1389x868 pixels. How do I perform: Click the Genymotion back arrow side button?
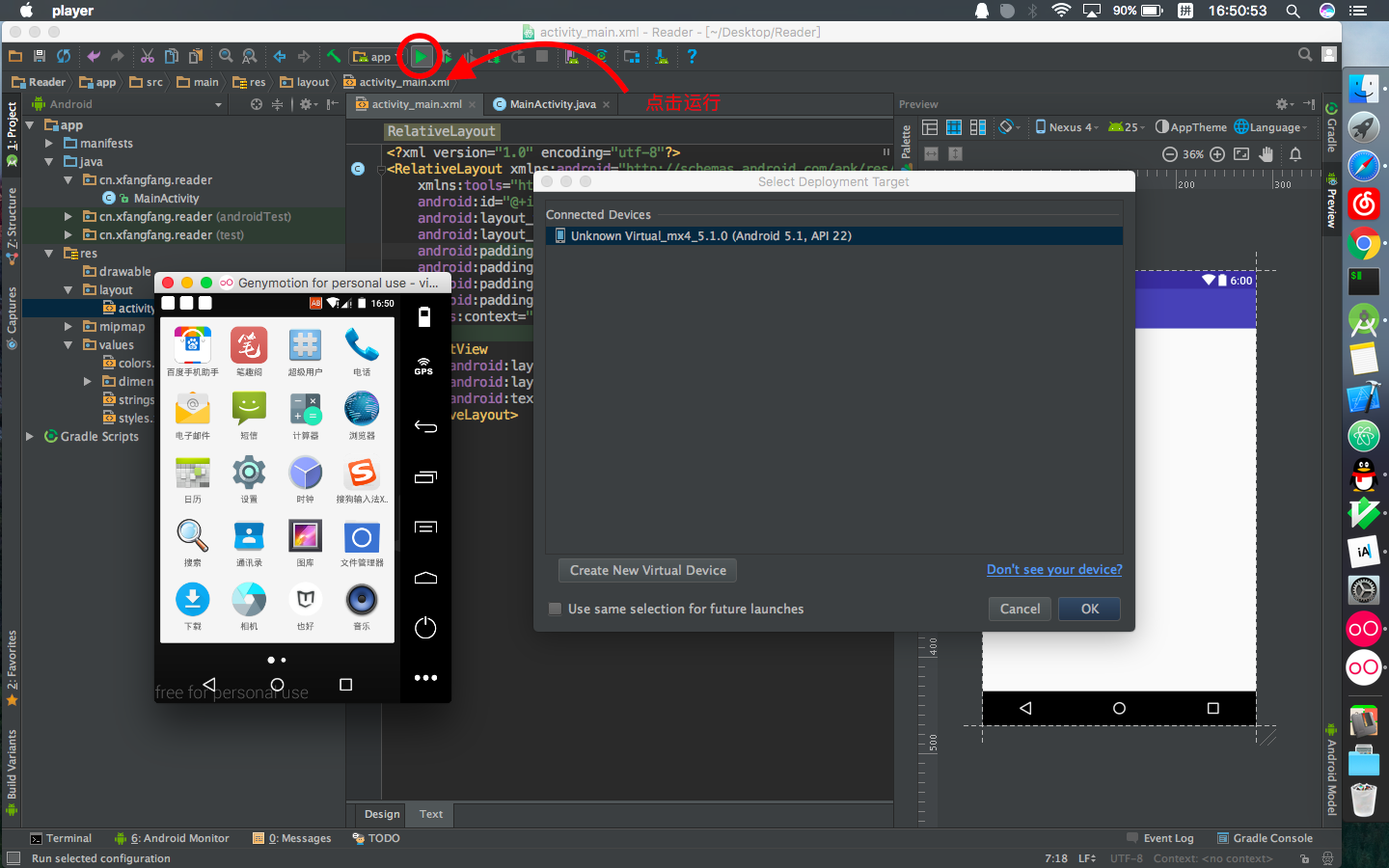pyautogui.click(x=425, y=426)
